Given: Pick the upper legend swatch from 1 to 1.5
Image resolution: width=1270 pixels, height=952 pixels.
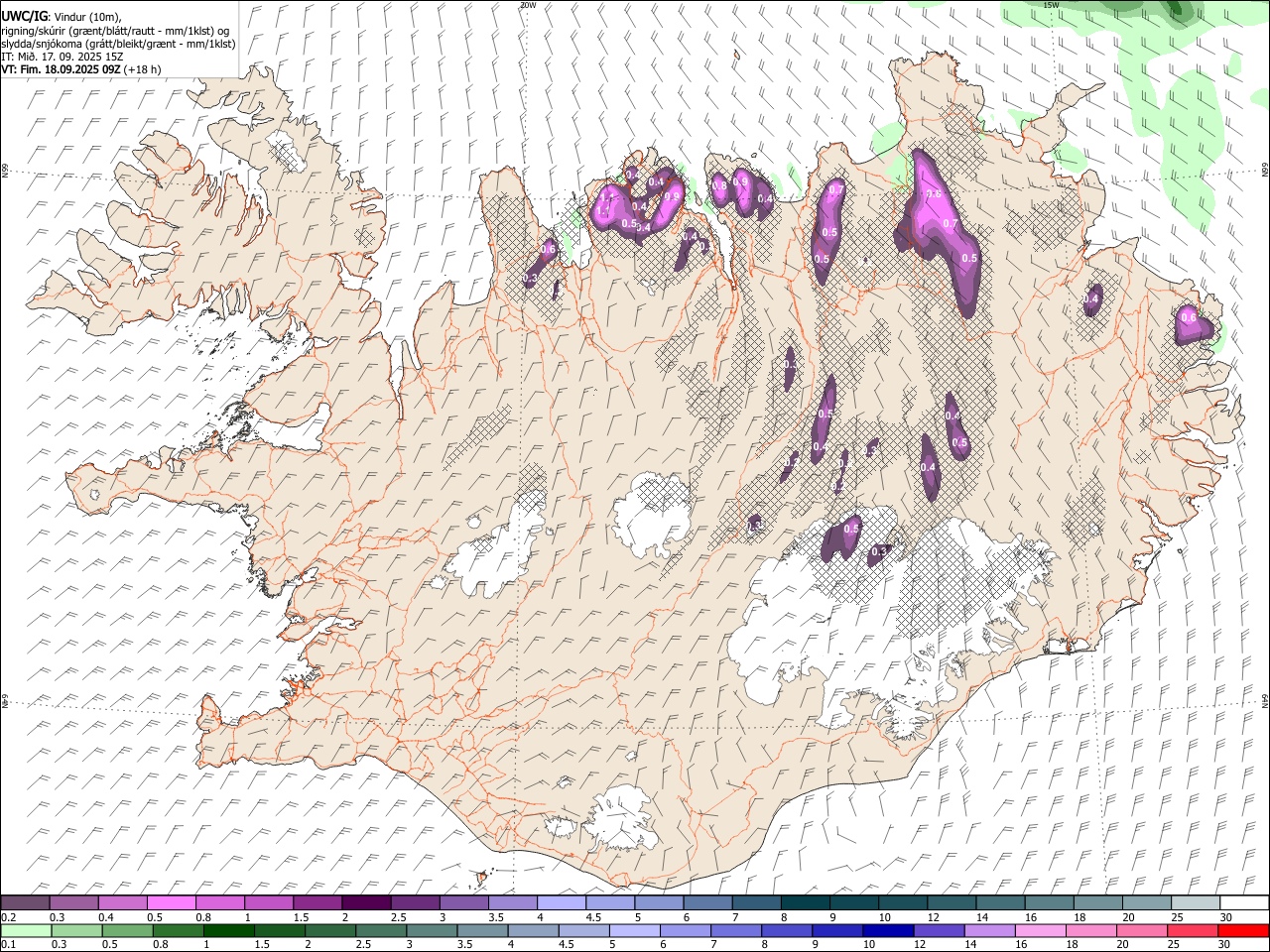Looking at the screenshot, I should pos(268,903).
